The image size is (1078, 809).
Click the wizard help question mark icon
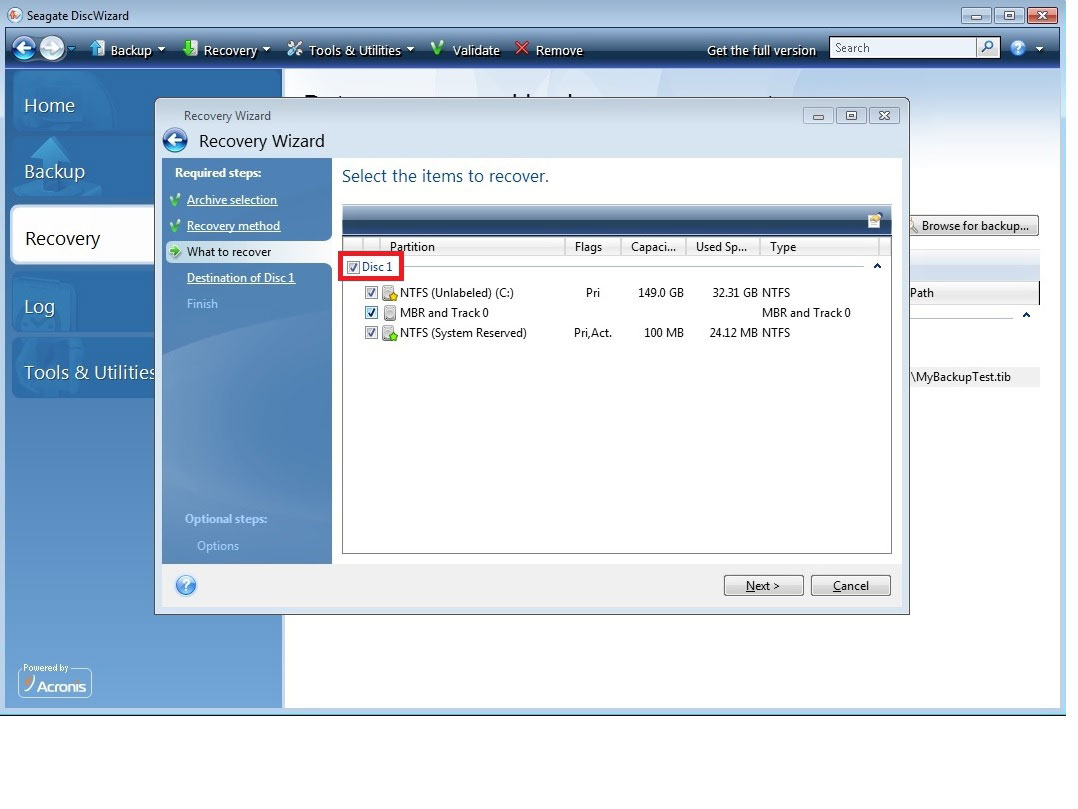pos(186,586)
